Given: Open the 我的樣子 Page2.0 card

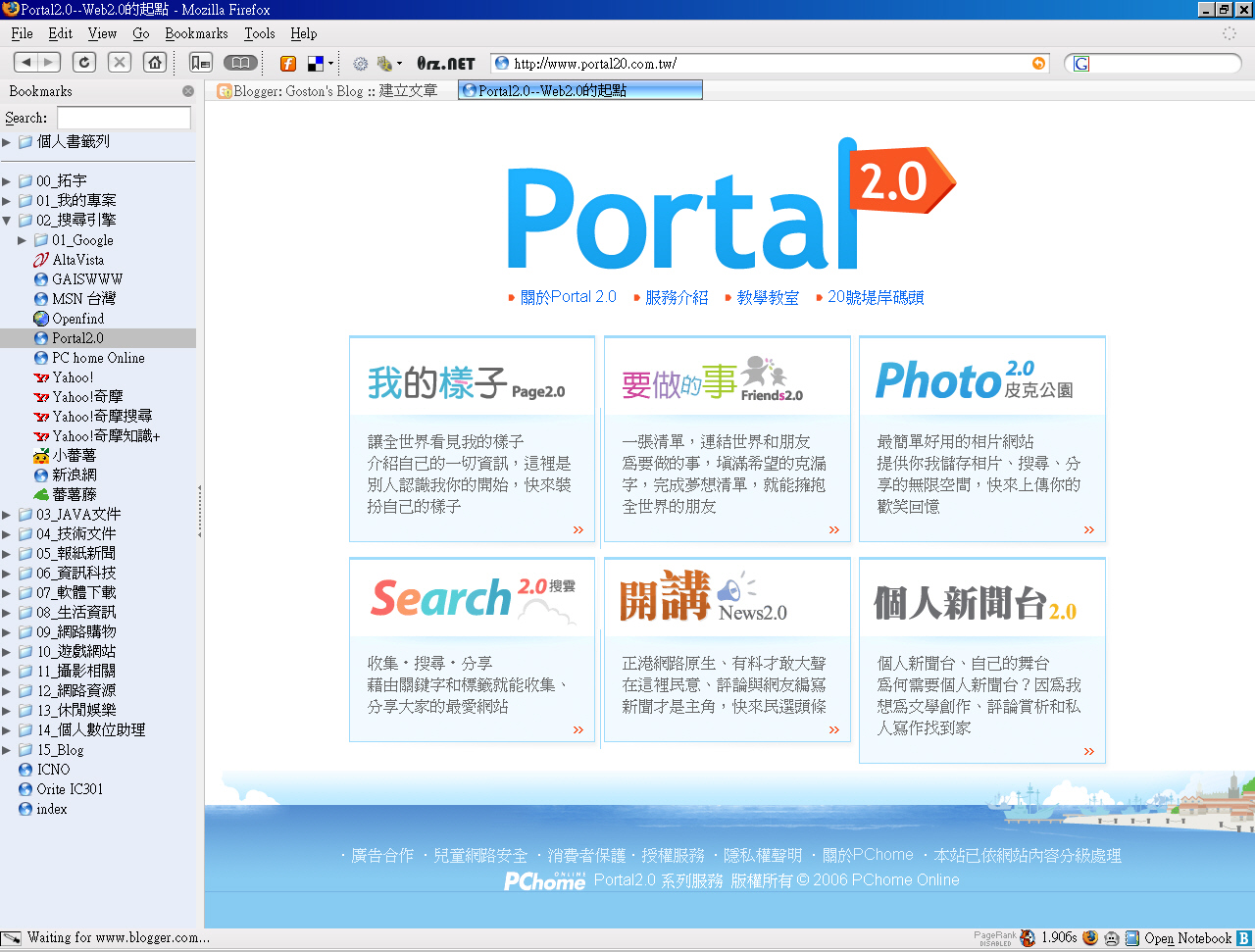Looking at the screenshot, I should (473, 438).
